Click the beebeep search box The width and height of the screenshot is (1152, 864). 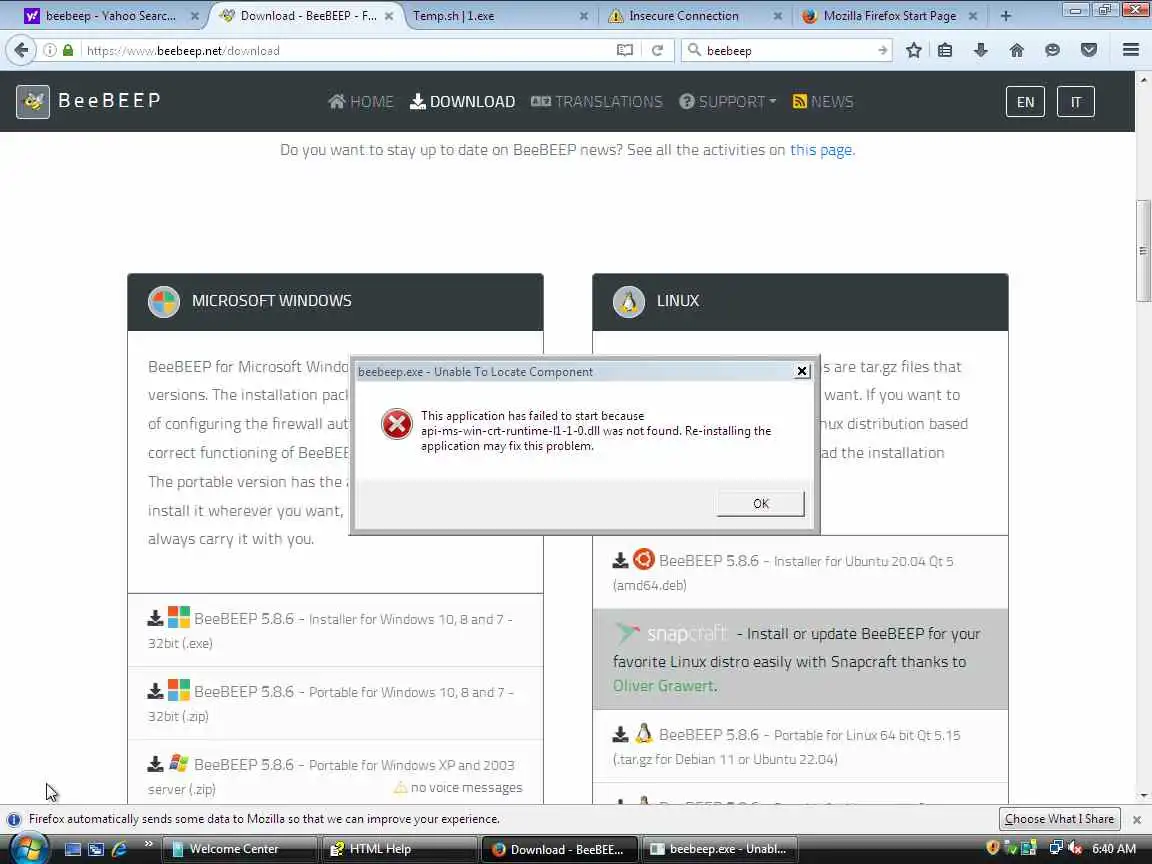[786, 50]
